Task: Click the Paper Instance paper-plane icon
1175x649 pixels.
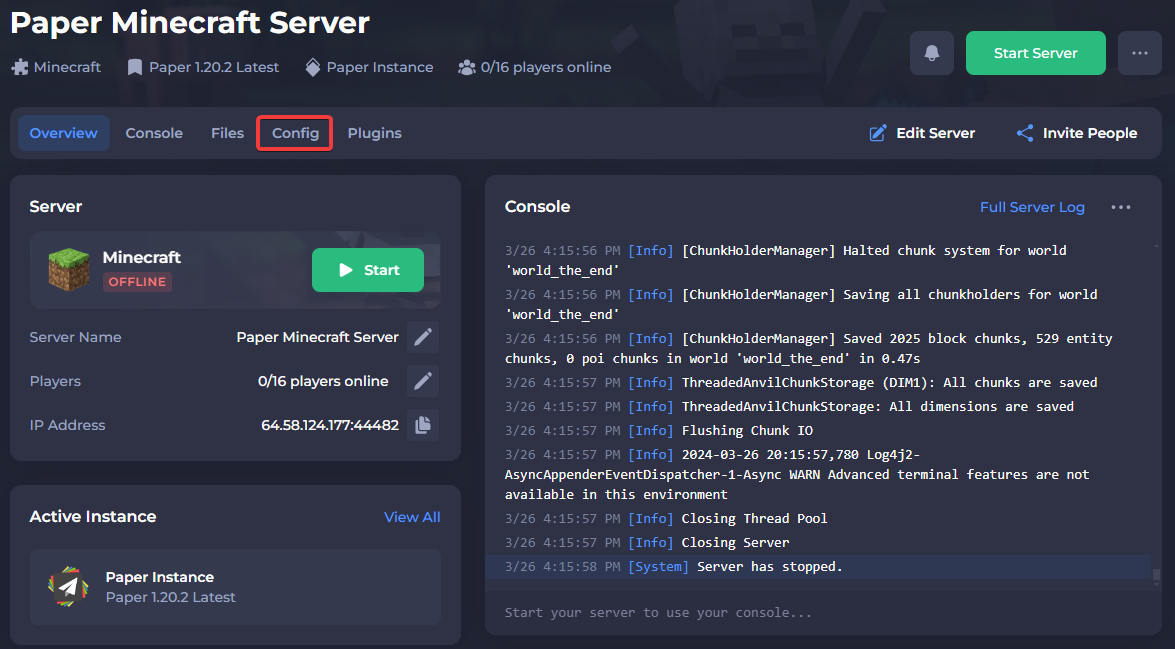Action: point(68,587)
